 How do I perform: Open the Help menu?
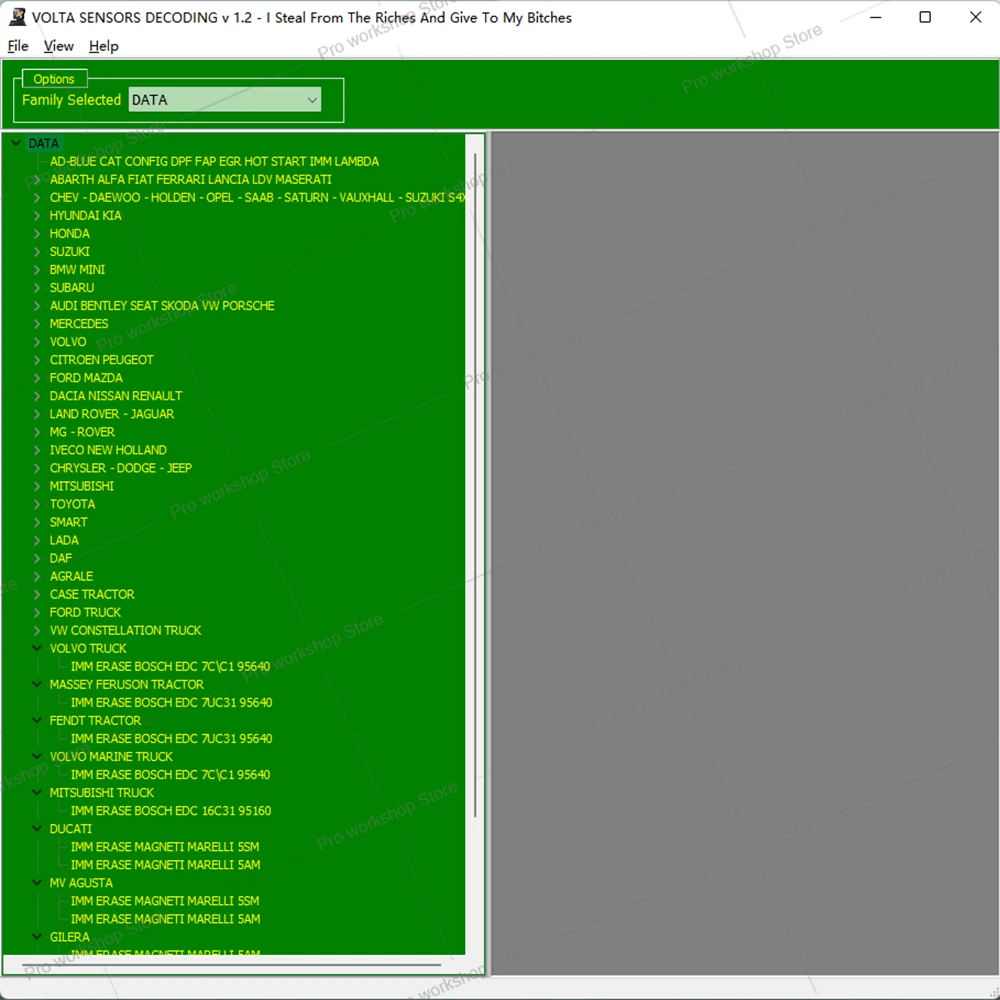[103, 46]
